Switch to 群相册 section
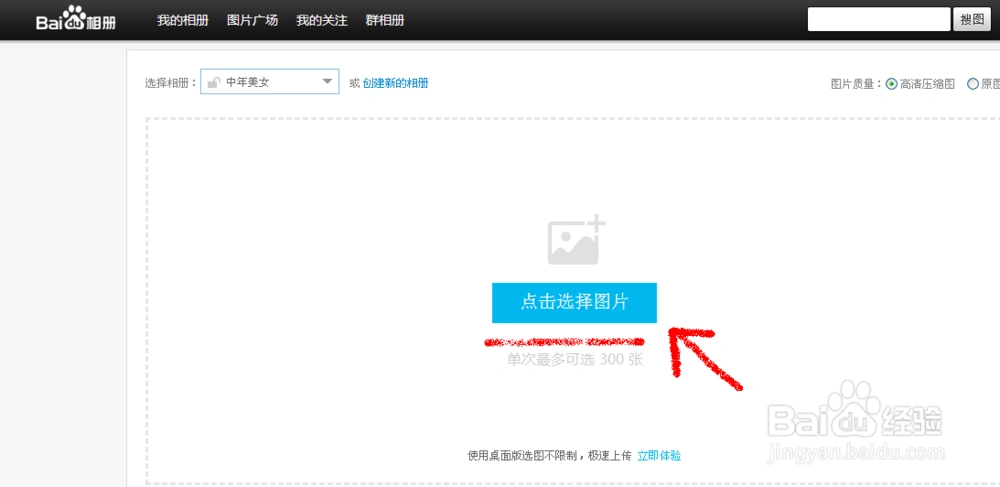 coord(386,21)
